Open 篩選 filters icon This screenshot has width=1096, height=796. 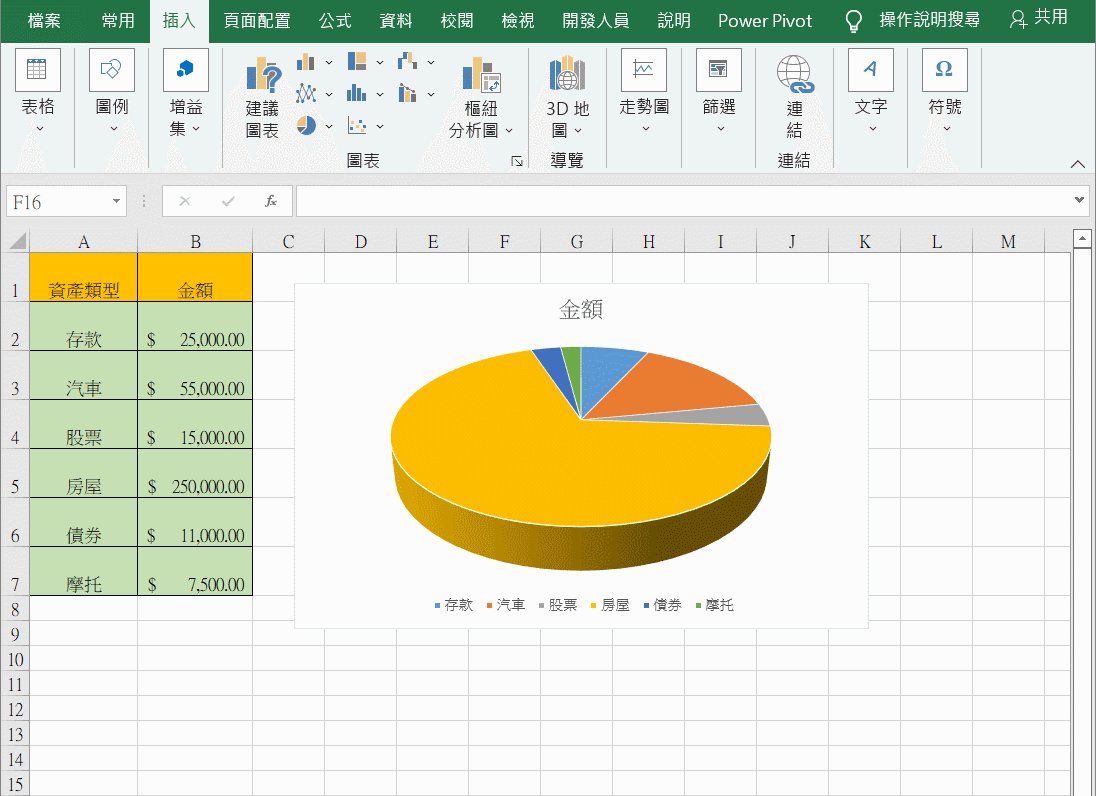tap(719, 70)
